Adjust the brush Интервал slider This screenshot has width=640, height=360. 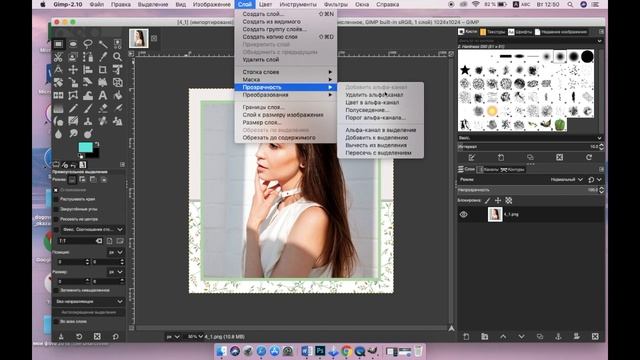point(530,147)
